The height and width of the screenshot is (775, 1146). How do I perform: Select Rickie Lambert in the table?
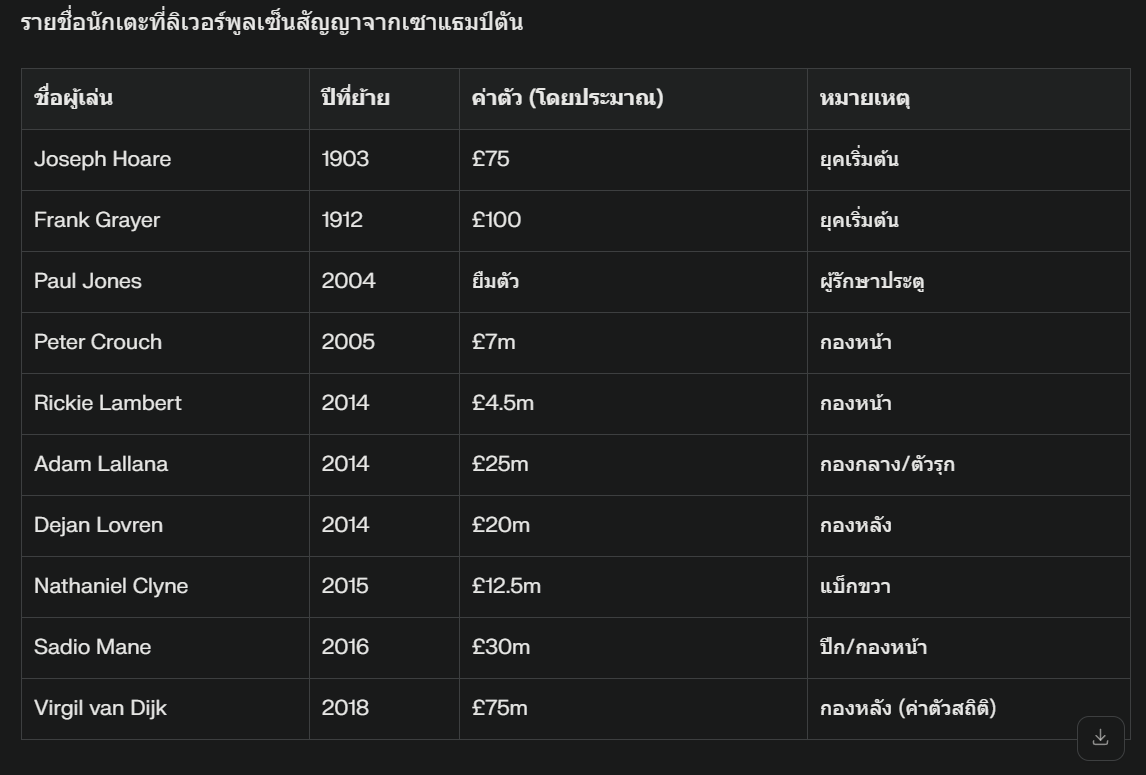107,403
